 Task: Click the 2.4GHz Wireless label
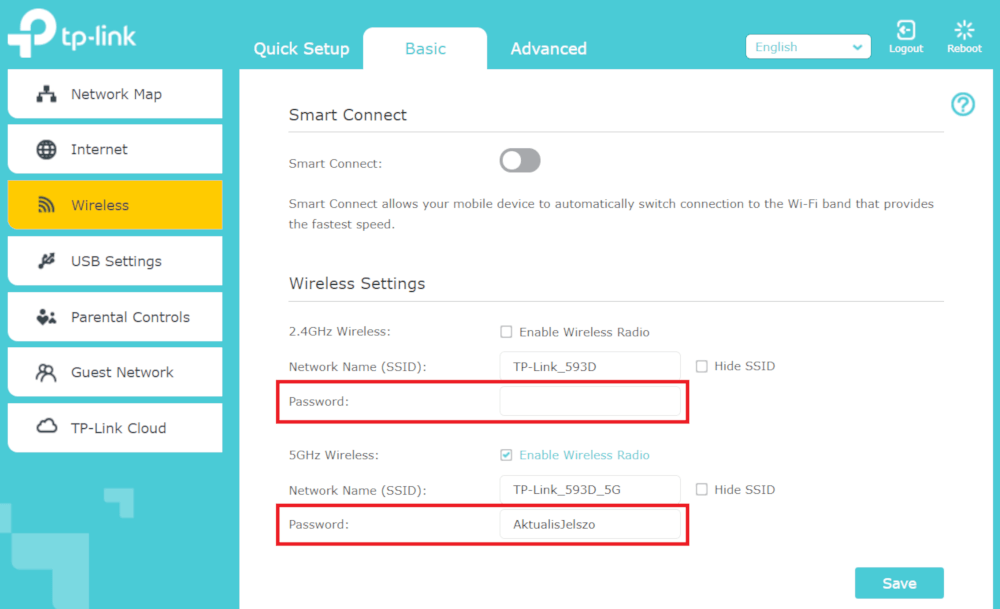339,332
